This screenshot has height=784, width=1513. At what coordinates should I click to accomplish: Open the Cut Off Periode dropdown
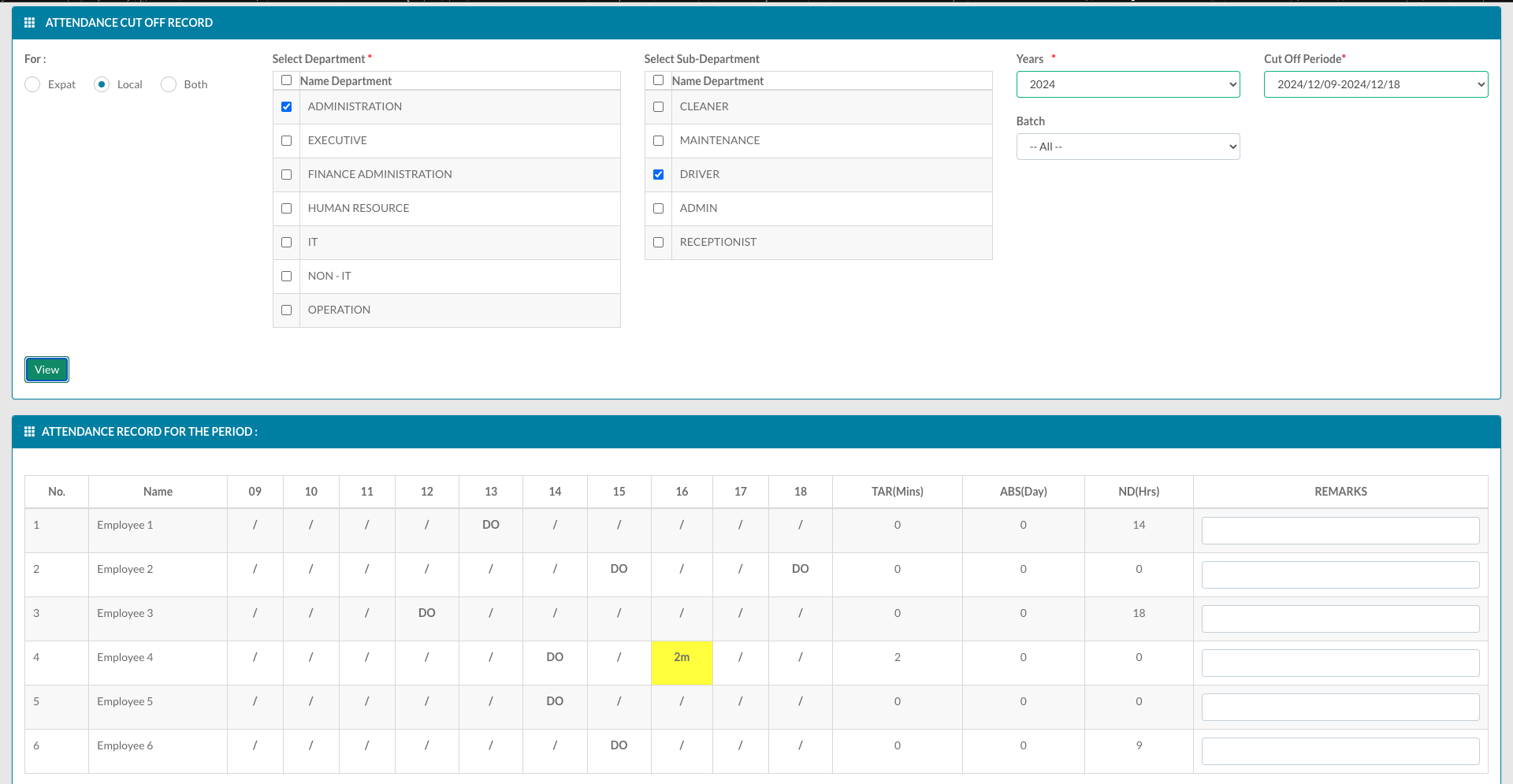click(1376, 84)
